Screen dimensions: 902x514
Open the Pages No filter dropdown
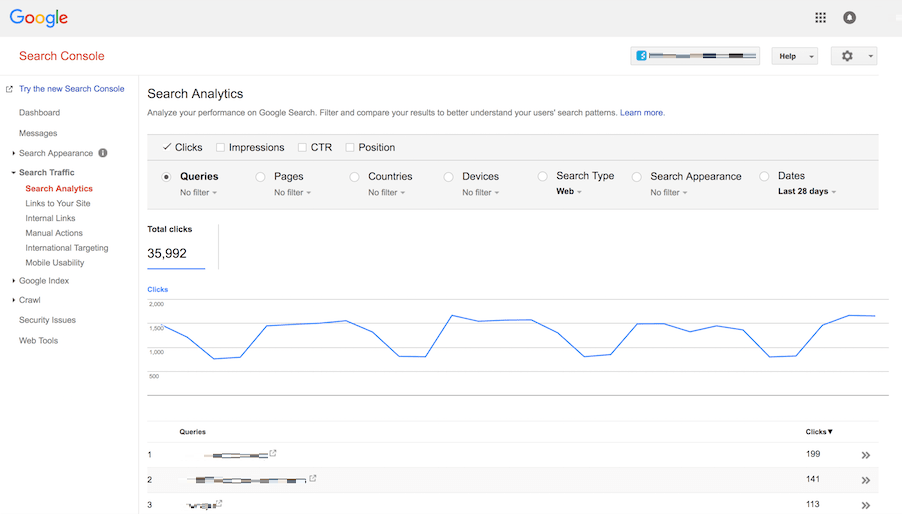tap(292, 193)
